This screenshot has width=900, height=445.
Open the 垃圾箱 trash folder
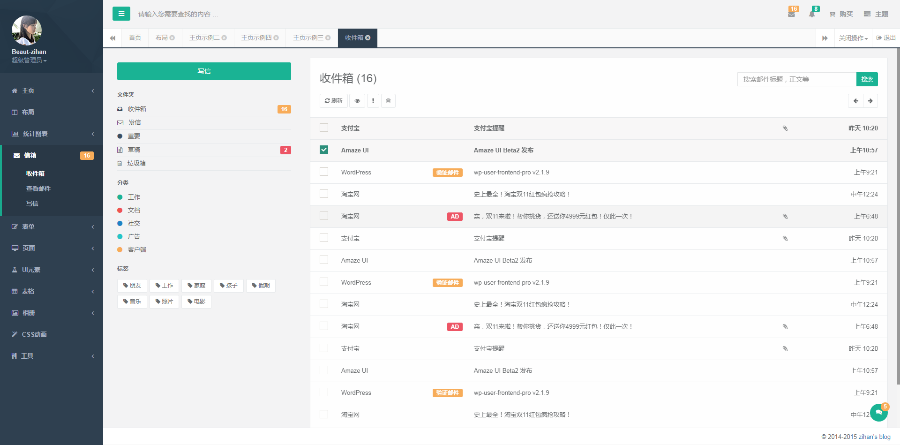point(204,164)
